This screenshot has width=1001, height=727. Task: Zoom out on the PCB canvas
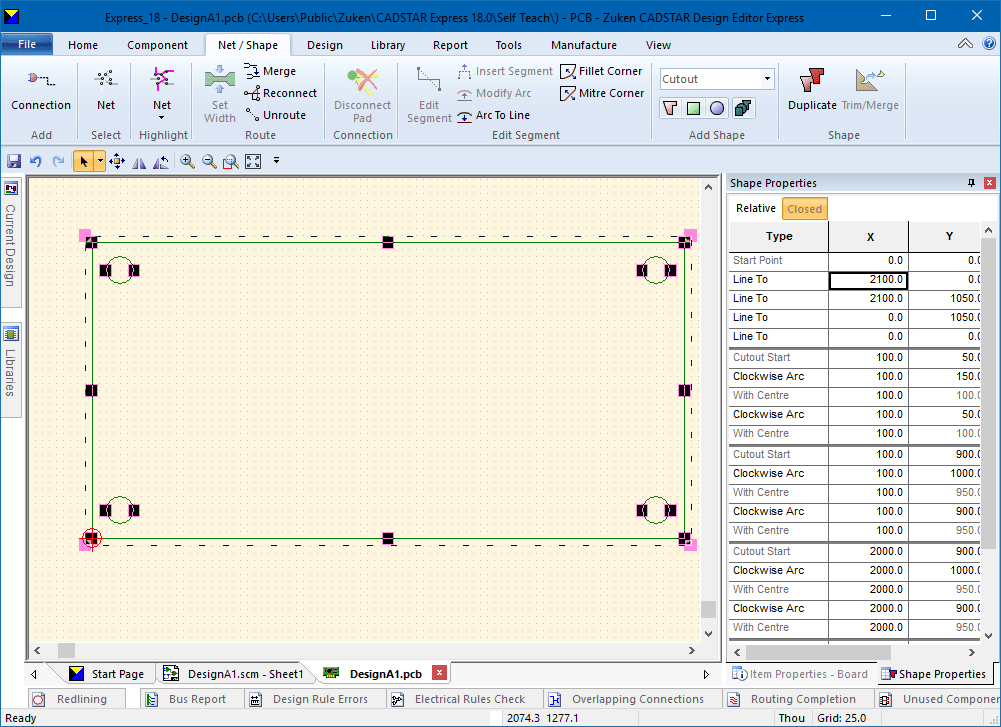pyautogui.click(x=209, y=161)
